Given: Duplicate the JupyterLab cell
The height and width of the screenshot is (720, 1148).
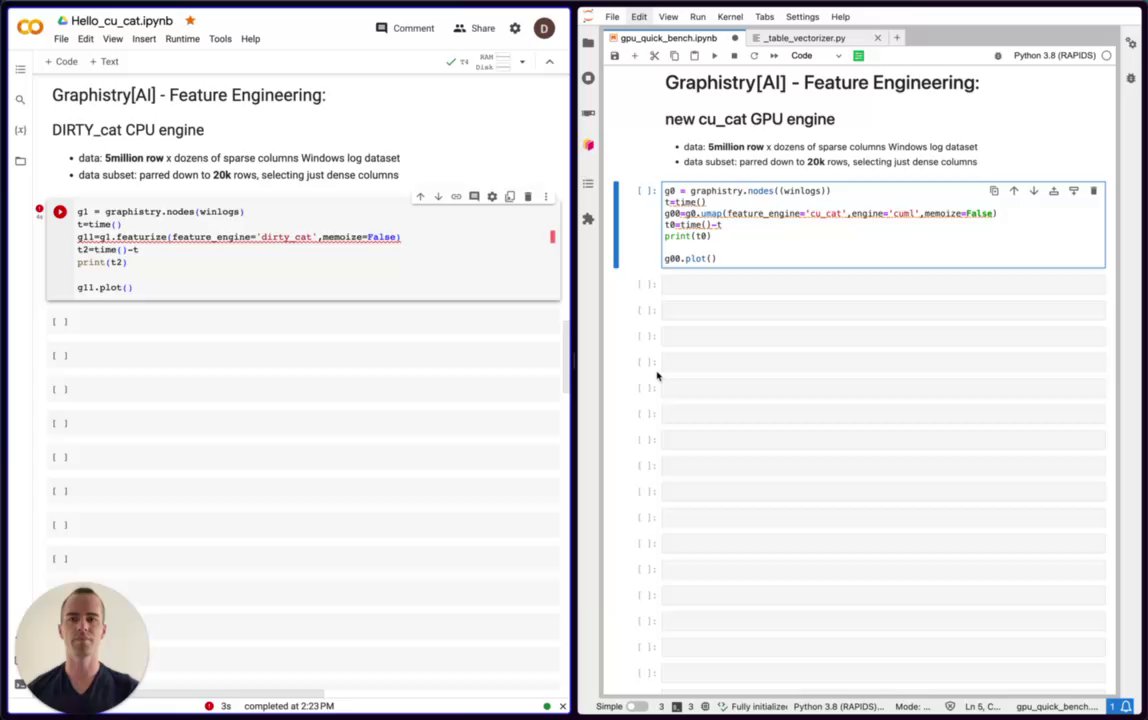Looking at the screenshot, I should tap(994, 191).
